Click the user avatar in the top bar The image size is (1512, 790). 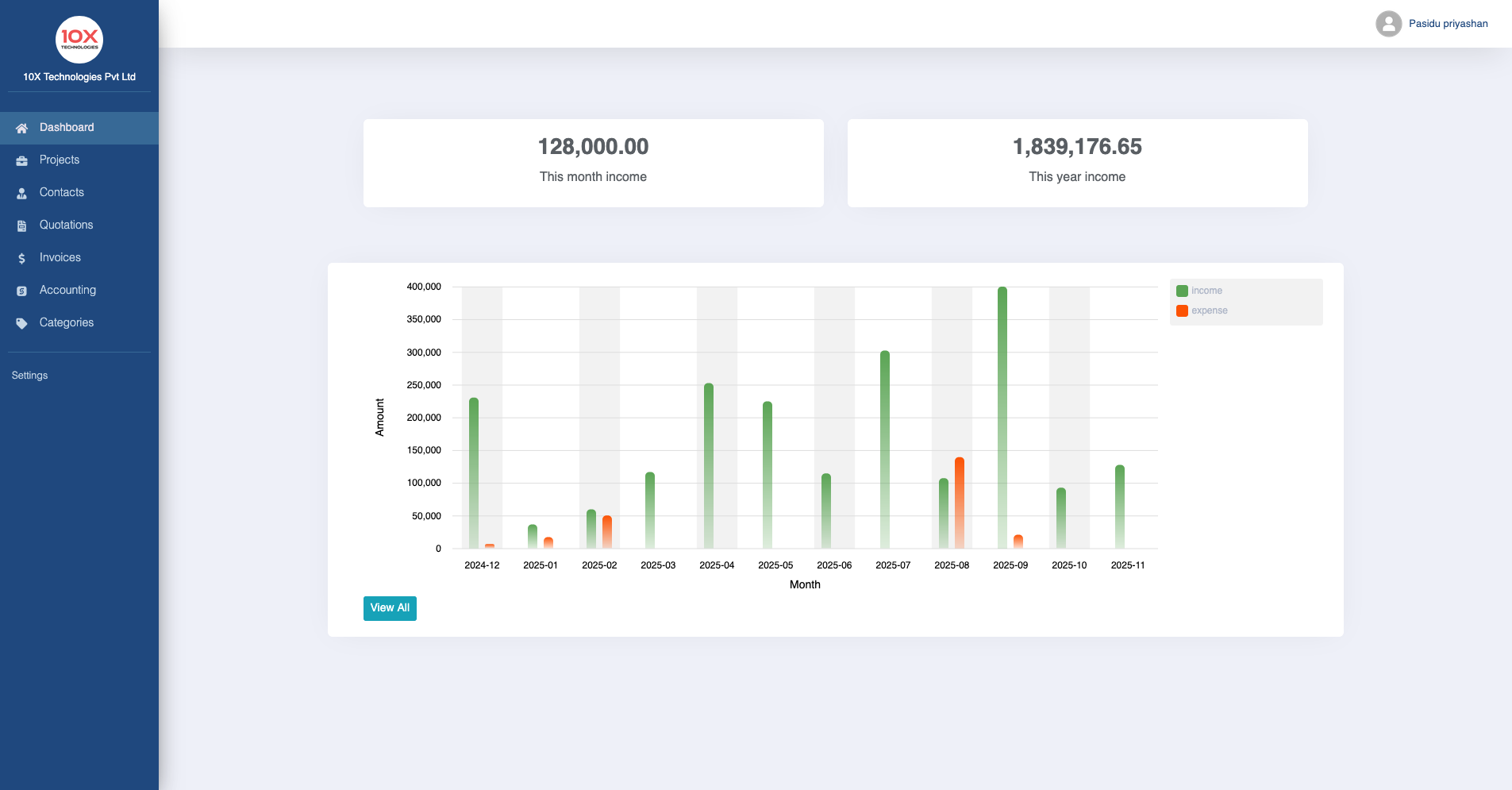click(x=1387, y=23)
